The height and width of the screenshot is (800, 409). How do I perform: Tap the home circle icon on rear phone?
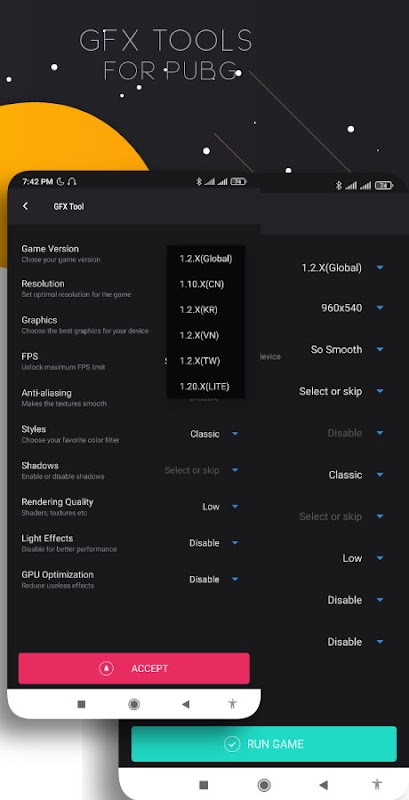click(264, 784)
